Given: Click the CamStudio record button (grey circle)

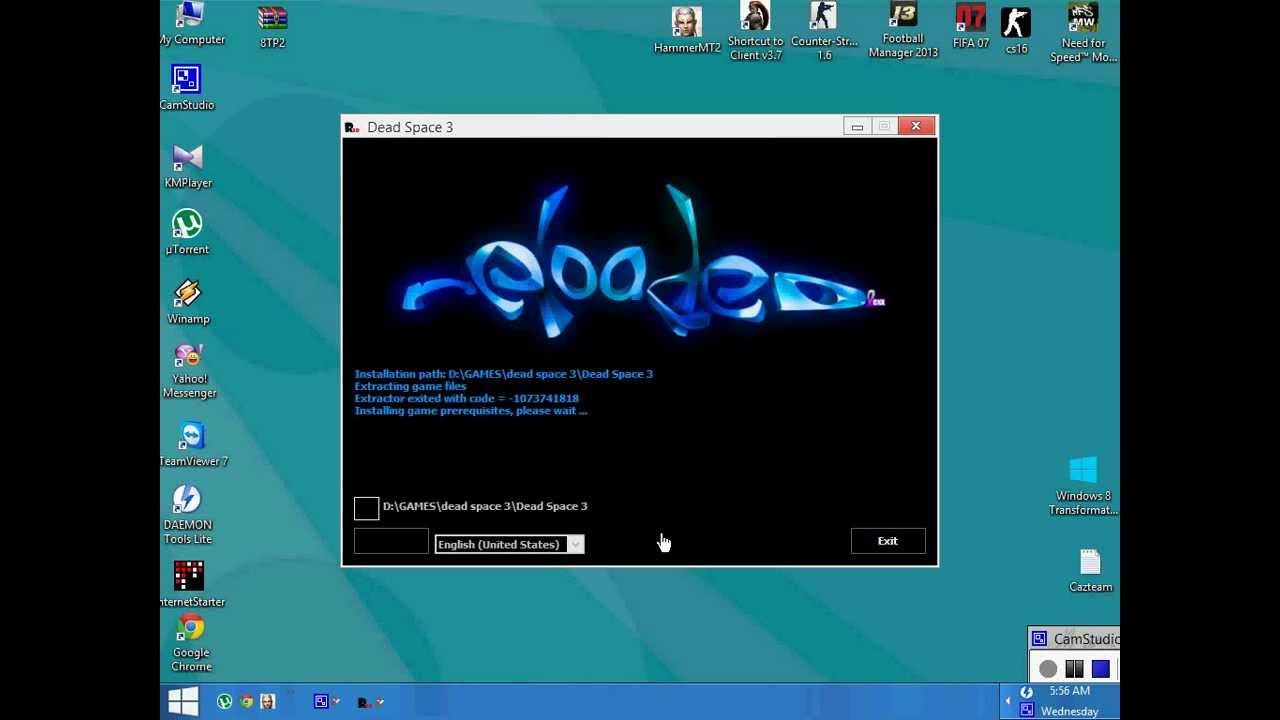Looking at the screenshot, I should [x=1048, y=668].
